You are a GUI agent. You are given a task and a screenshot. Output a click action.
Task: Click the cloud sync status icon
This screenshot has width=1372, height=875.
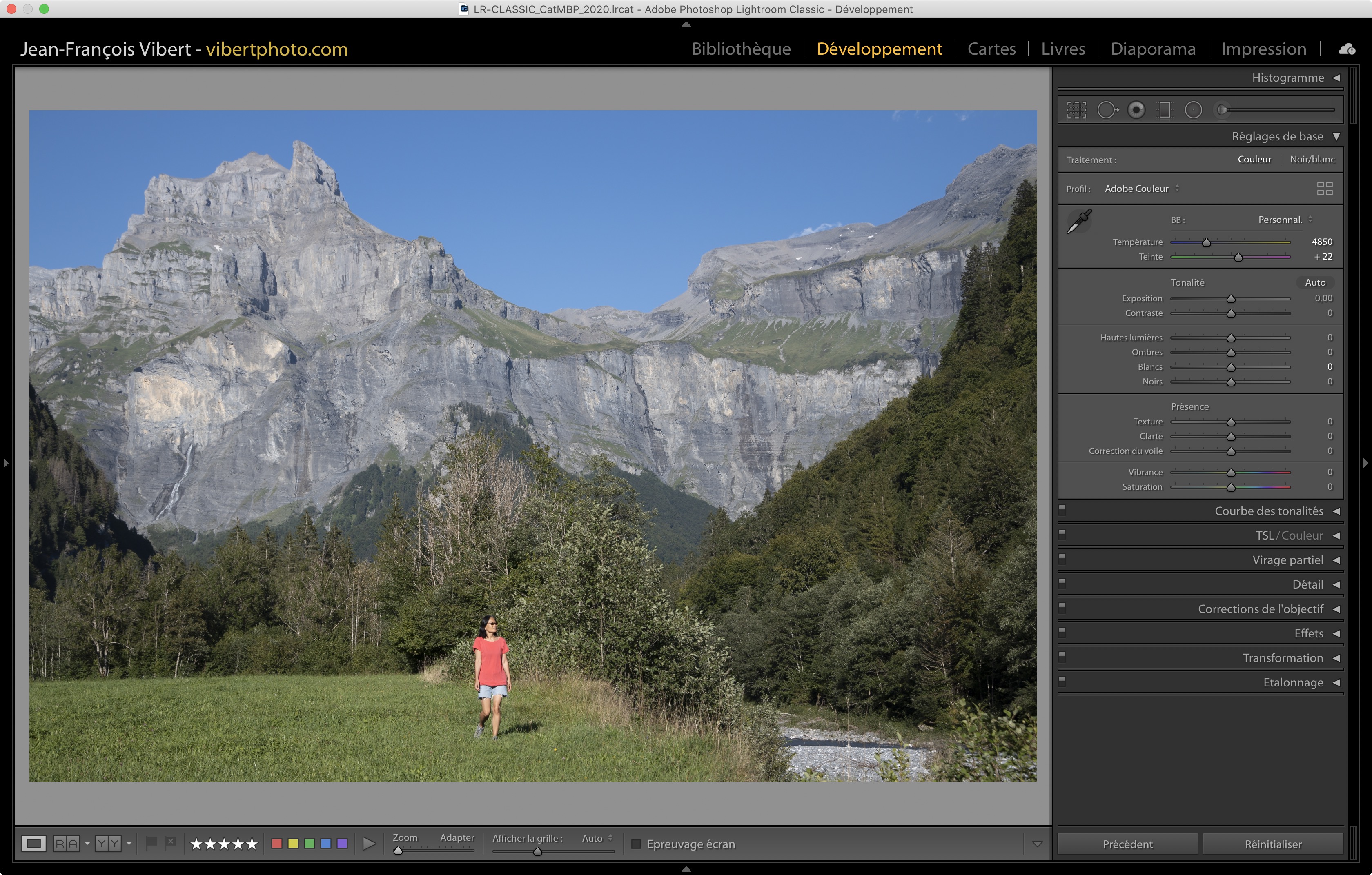coord(1347,49)
